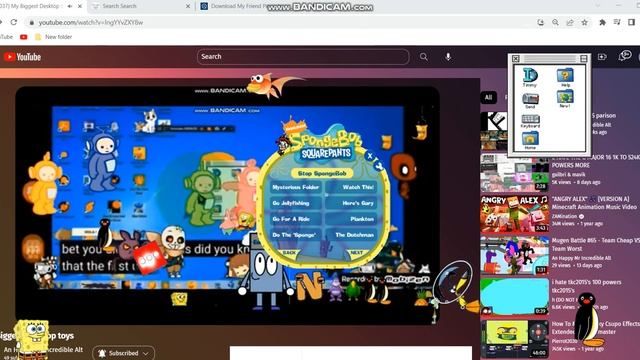The image size is (640, 360).
Task: Start voice search with the microphone icon
Action: tap(448, 57)
